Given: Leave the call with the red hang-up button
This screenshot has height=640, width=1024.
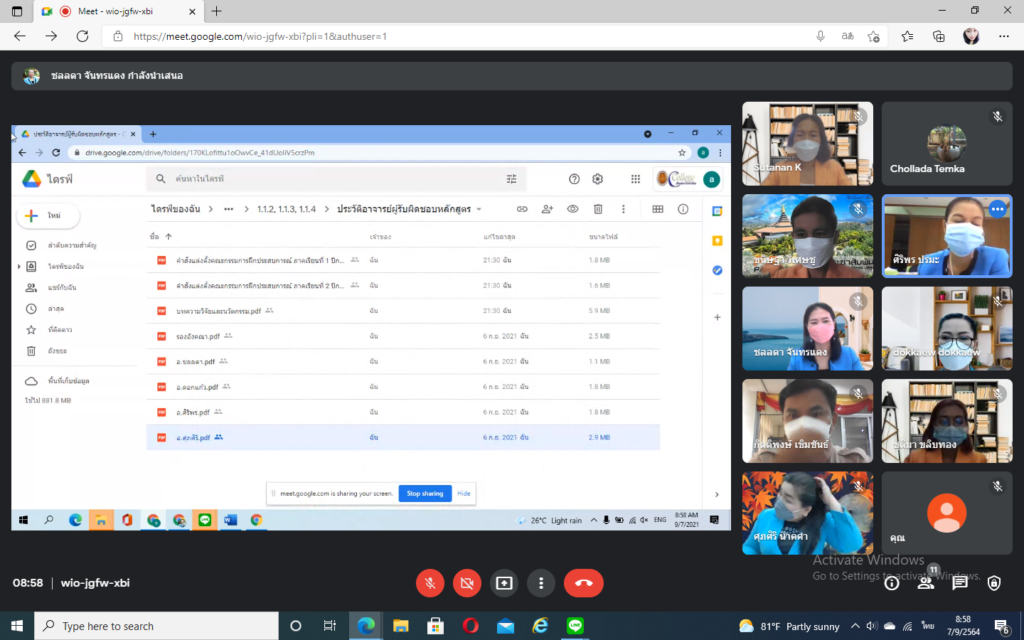Looking at the screenshot, I should (x=583, y=583).
